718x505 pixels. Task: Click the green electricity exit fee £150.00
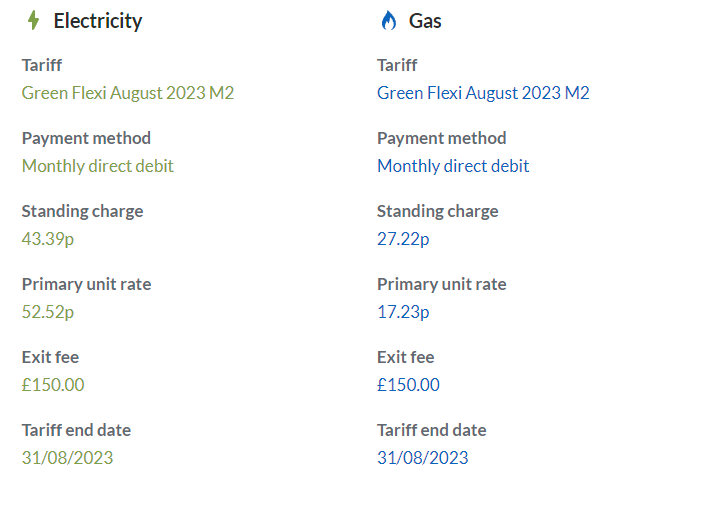pyautogui.click(x=53, y=385)
